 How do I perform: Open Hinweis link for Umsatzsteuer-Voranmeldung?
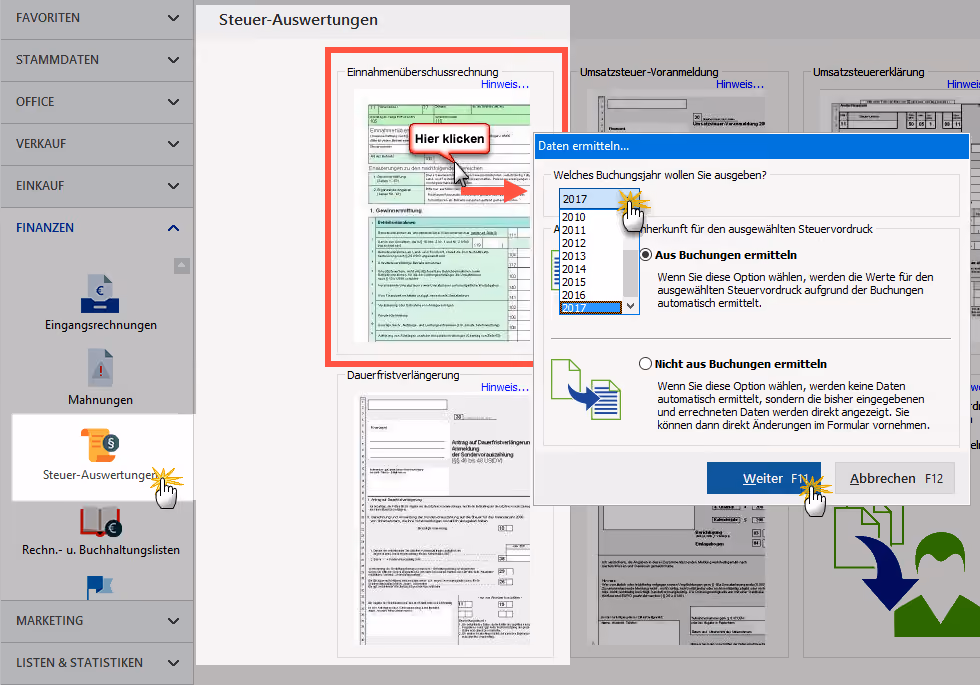point(740,84)
